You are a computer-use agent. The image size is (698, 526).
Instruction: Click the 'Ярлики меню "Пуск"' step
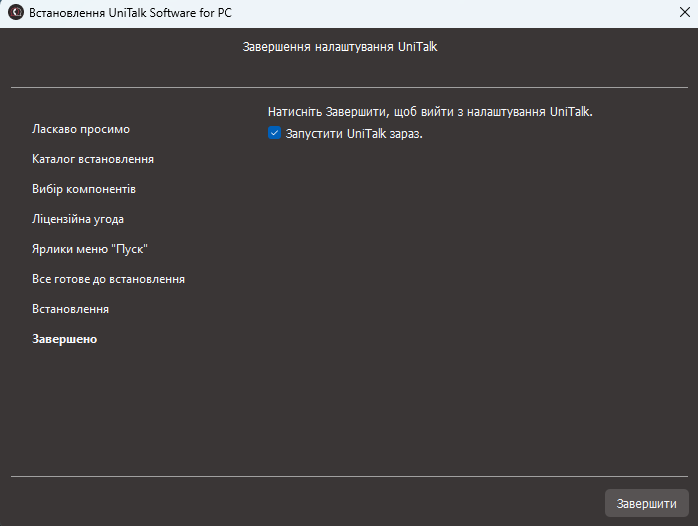pos(90,249)
